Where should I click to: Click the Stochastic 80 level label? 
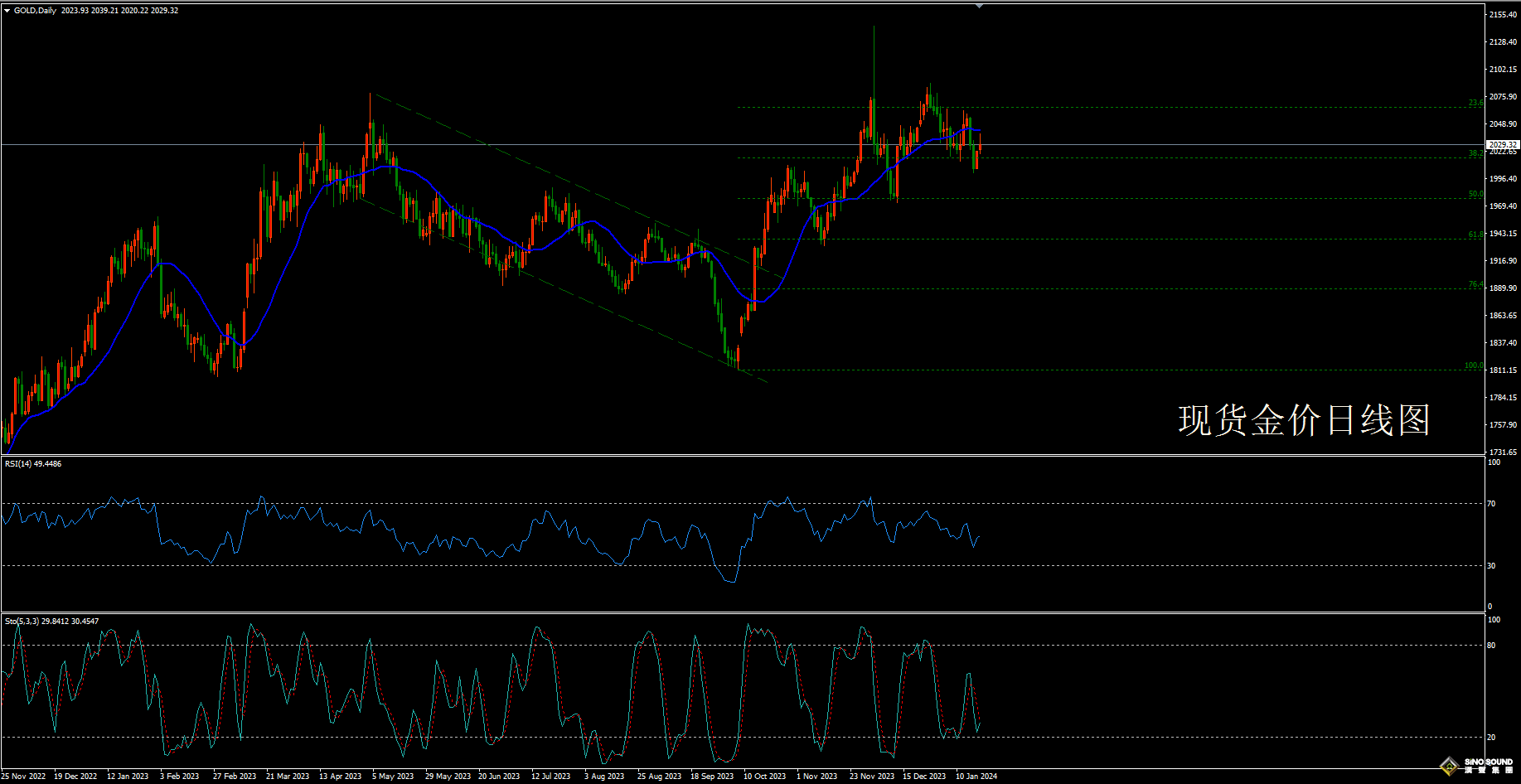point(1491,646)
